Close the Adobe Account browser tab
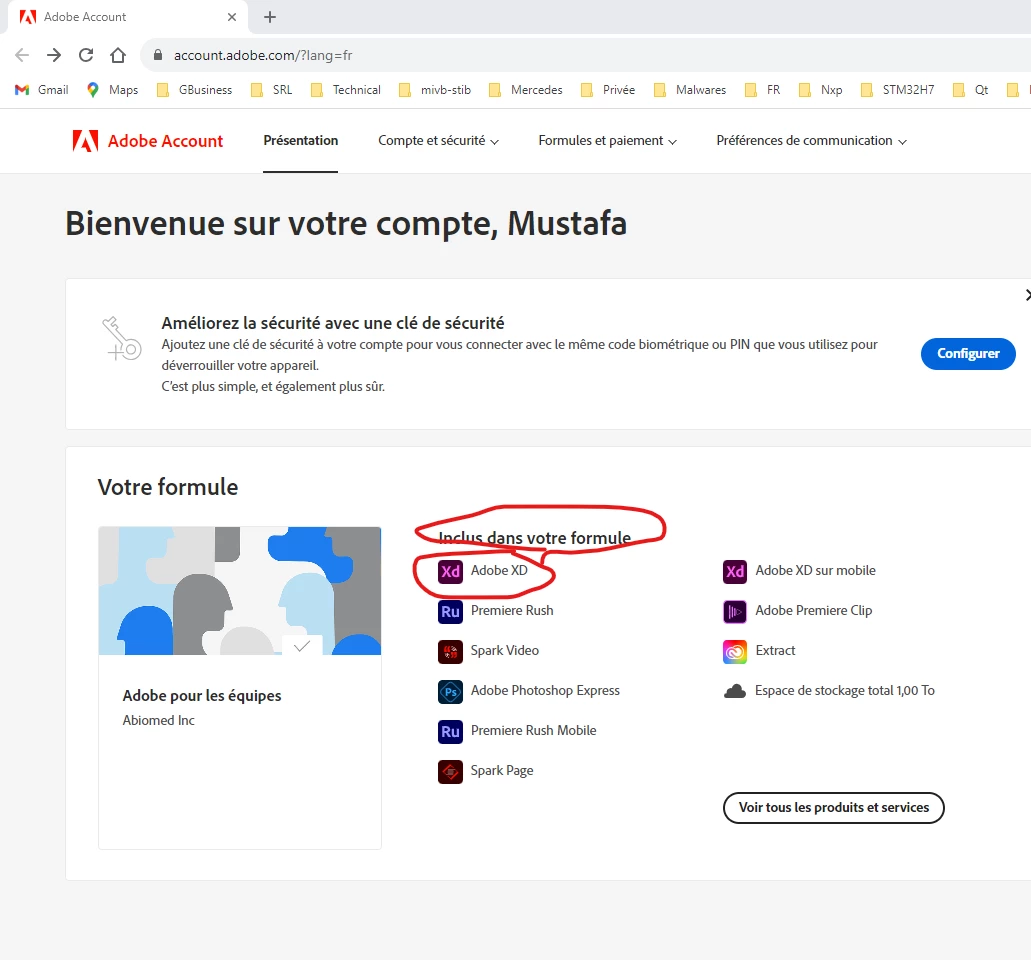This screenshot has height=960, width=1031. point(231,17)
